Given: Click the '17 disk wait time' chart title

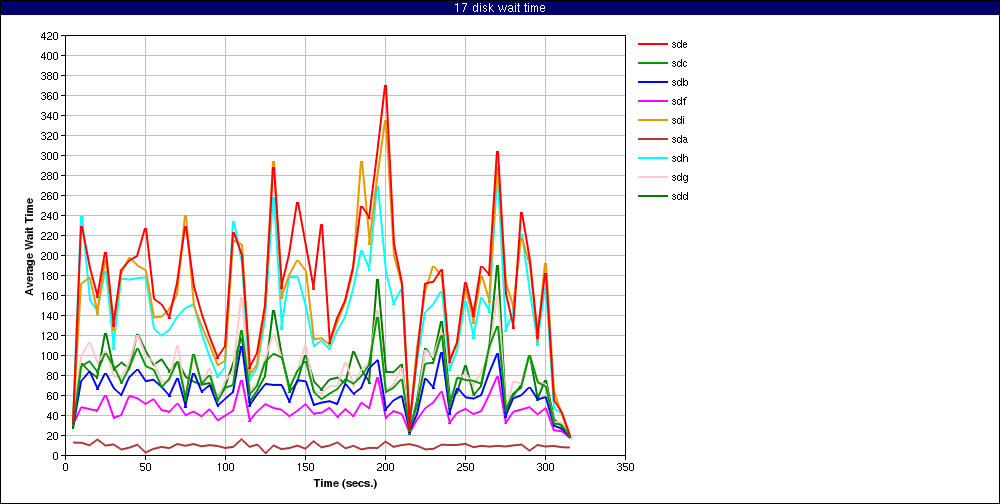Looking at the screenshot, I should pyautogui.click(x=500, y=8).
